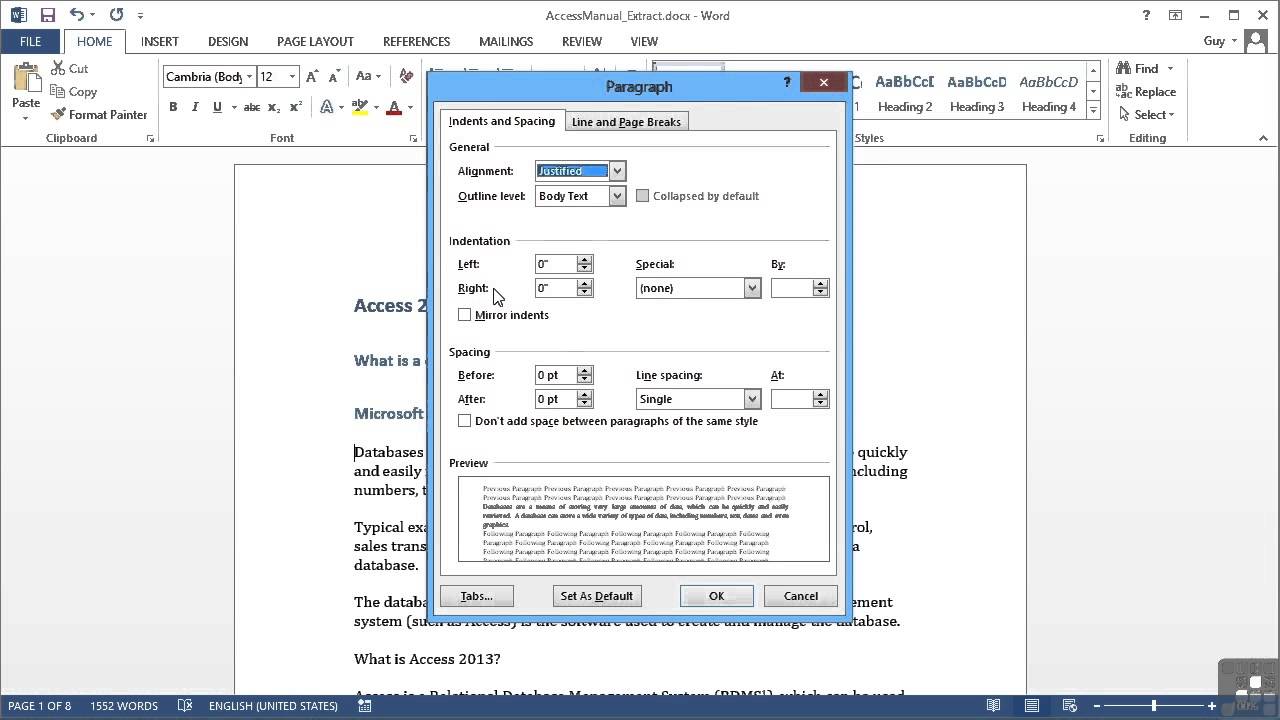Screen dimensions: 1280x720
Task: Click Set As Default button
Action: (596, 596)
